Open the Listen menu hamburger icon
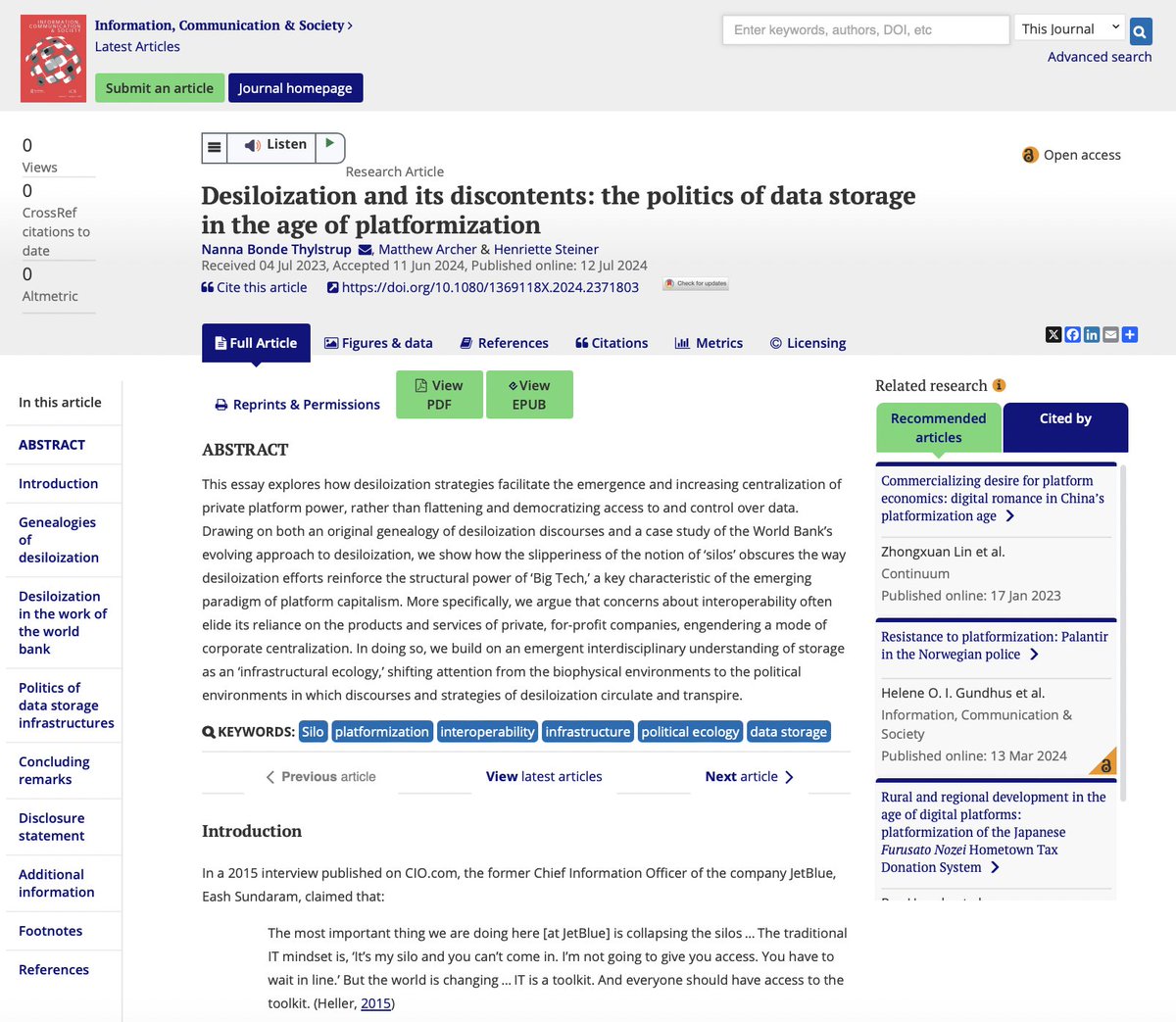This screenshot has height=1022, width=1176. (x=214, y=147)
